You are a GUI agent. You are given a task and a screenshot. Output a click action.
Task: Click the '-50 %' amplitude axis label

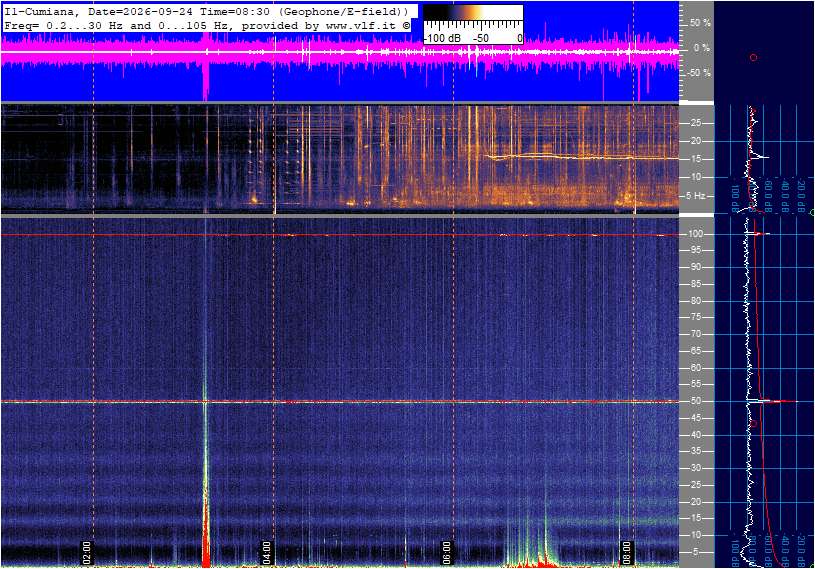pyautogui.click(x=699, y=73)
